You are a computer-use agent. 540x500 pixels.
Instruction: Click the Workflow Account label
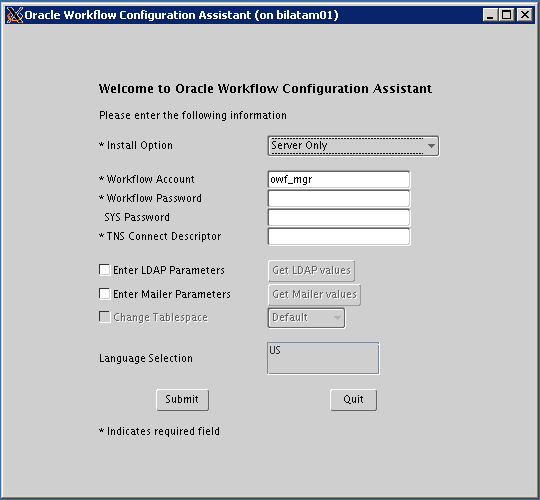pos(147,179)
